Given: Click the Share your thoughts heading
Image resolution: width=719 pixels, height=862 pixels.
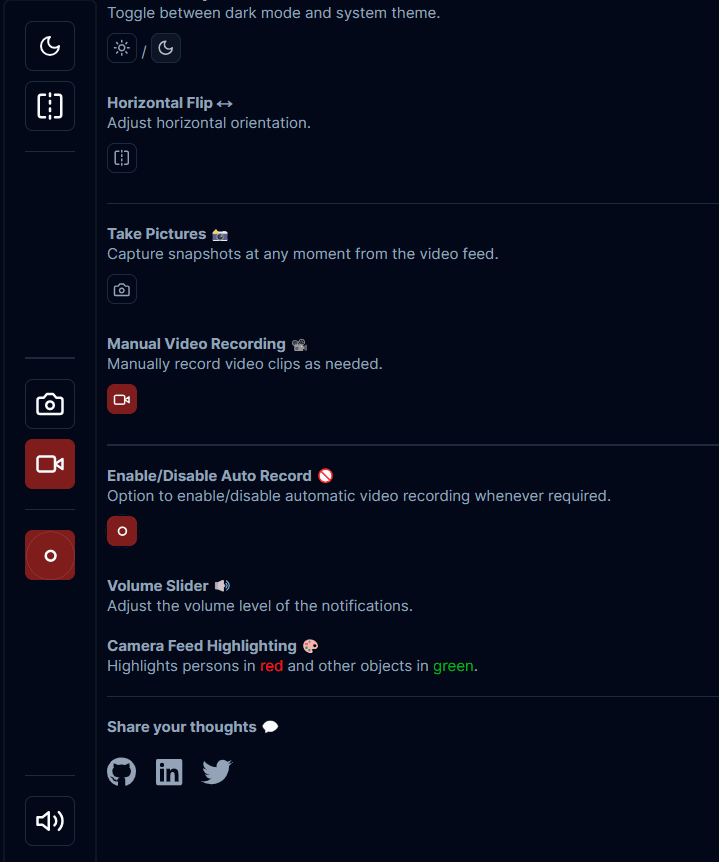Looking at the screenshot, I should [x=182, y=727].
